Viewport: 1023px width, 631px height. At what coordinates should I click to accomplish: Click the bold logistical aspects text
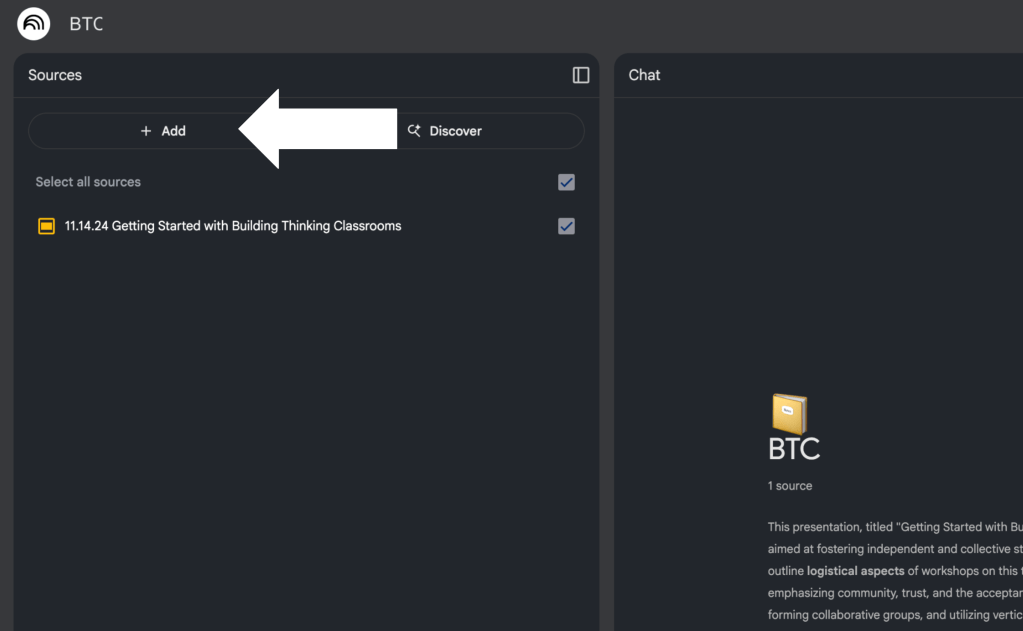[855, 571]
